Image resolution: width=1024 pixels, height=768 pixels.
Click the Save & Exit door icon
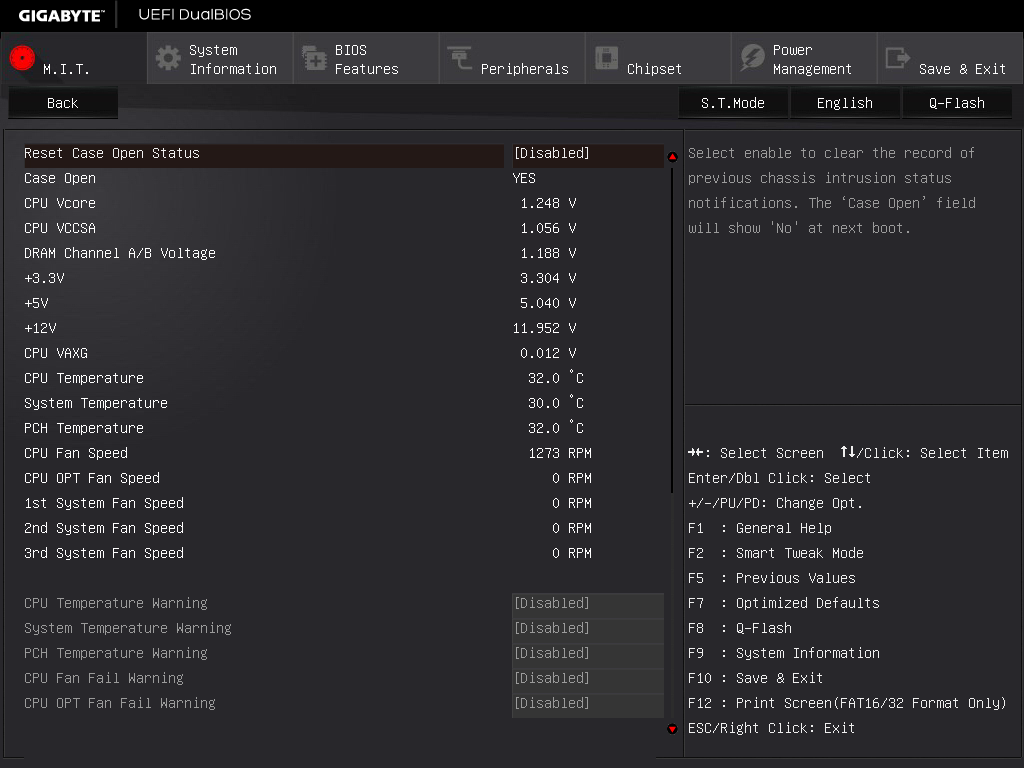pyautogui.click(x=897, y=58)
